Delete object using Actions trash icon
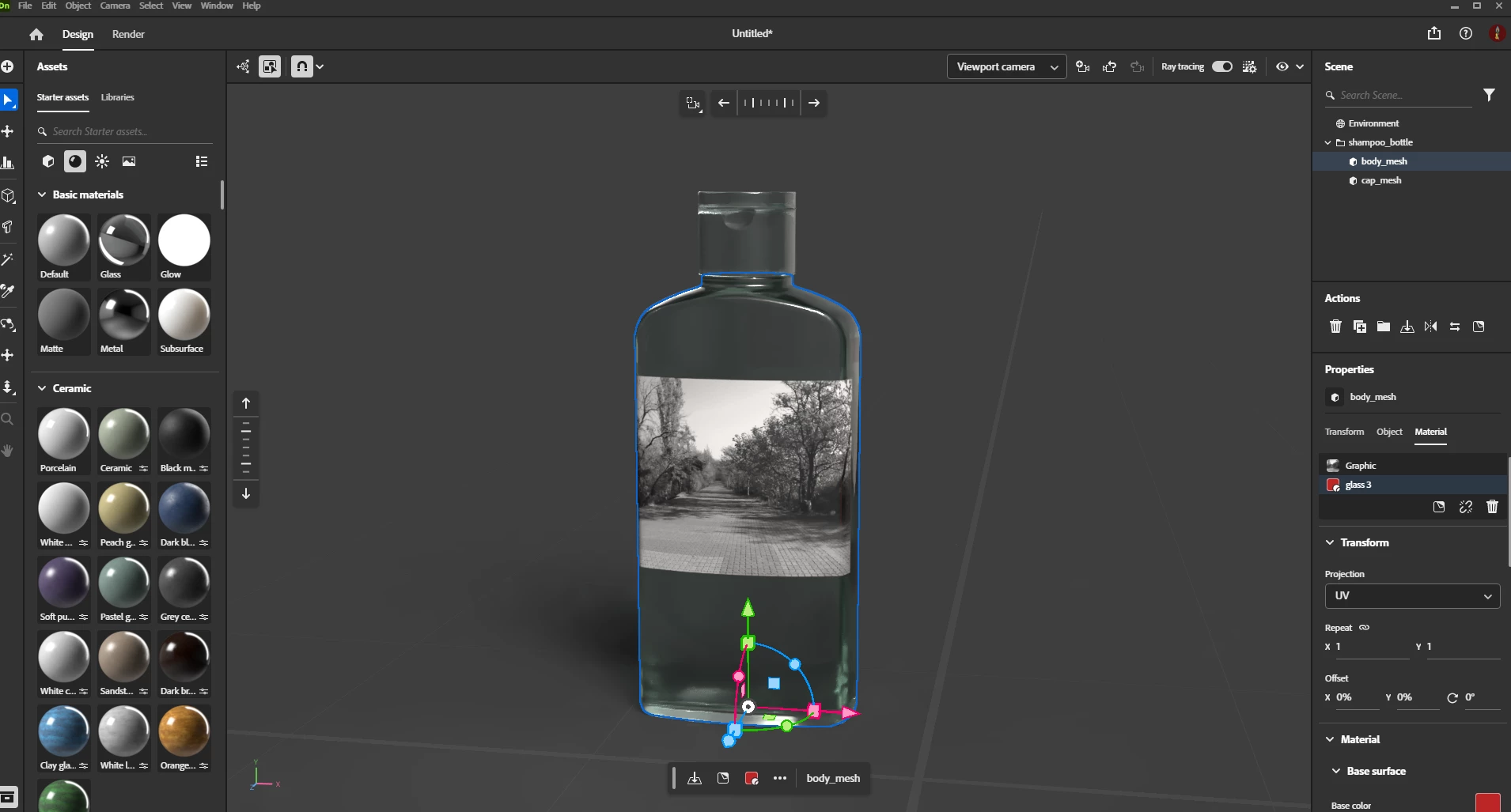1511x812 pixels. 1336,327
